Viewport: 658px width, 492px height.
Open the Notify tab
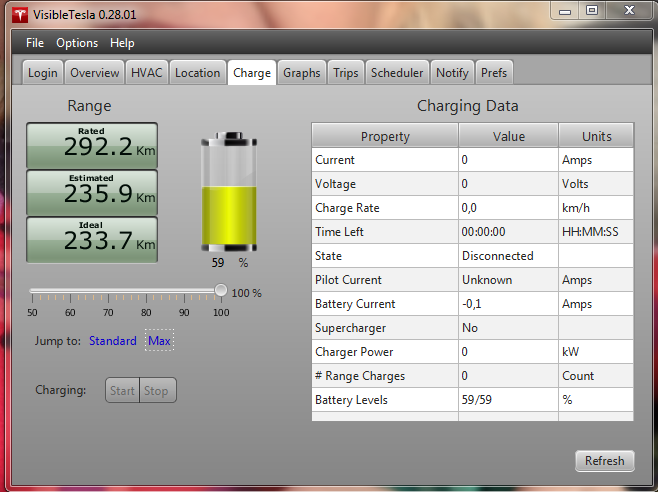click(x=452, y=73)
